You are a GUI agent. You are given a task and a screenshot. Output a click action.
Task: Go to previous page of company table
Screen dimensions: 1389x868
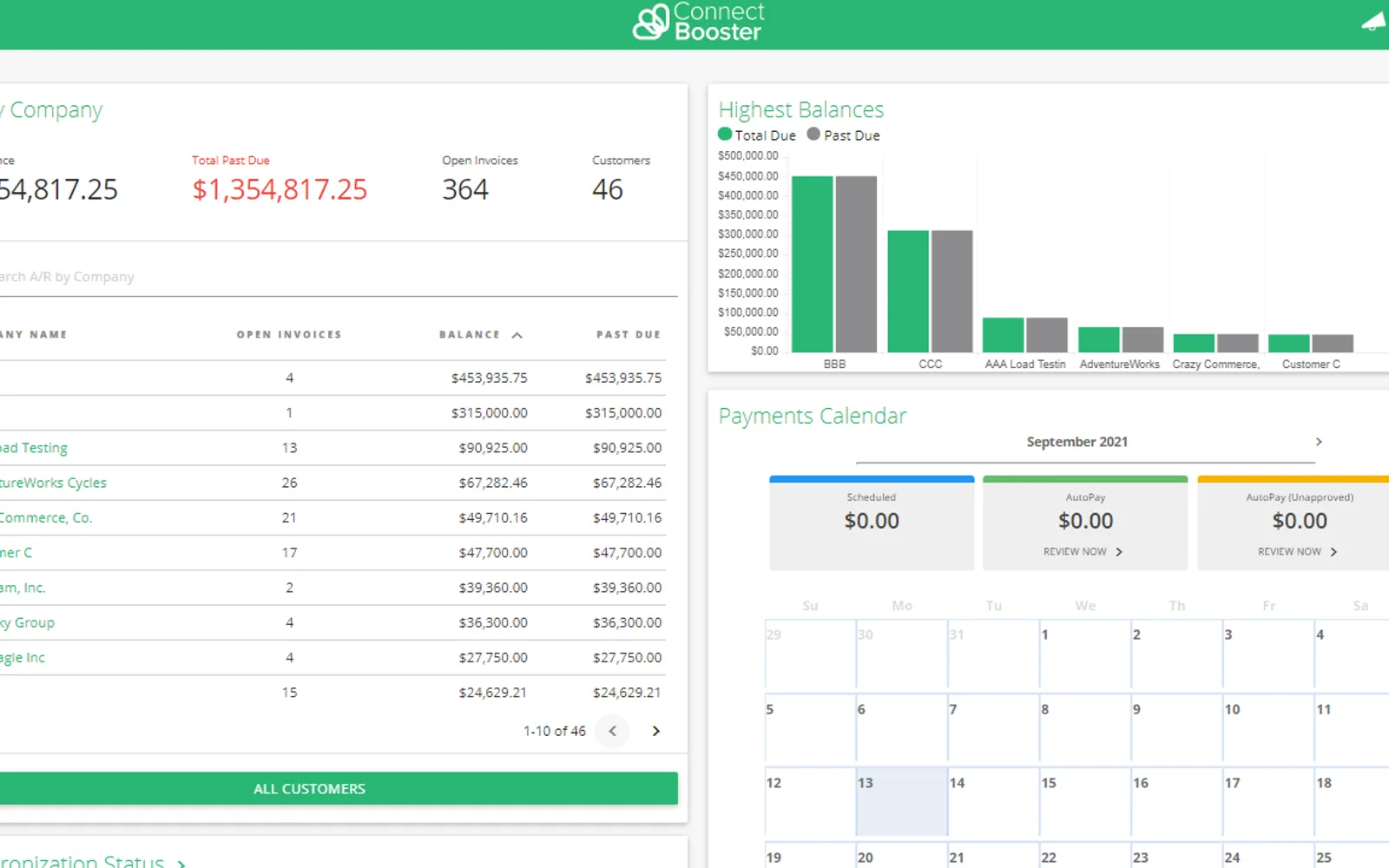pyautogui.click(x=612, y=731)
